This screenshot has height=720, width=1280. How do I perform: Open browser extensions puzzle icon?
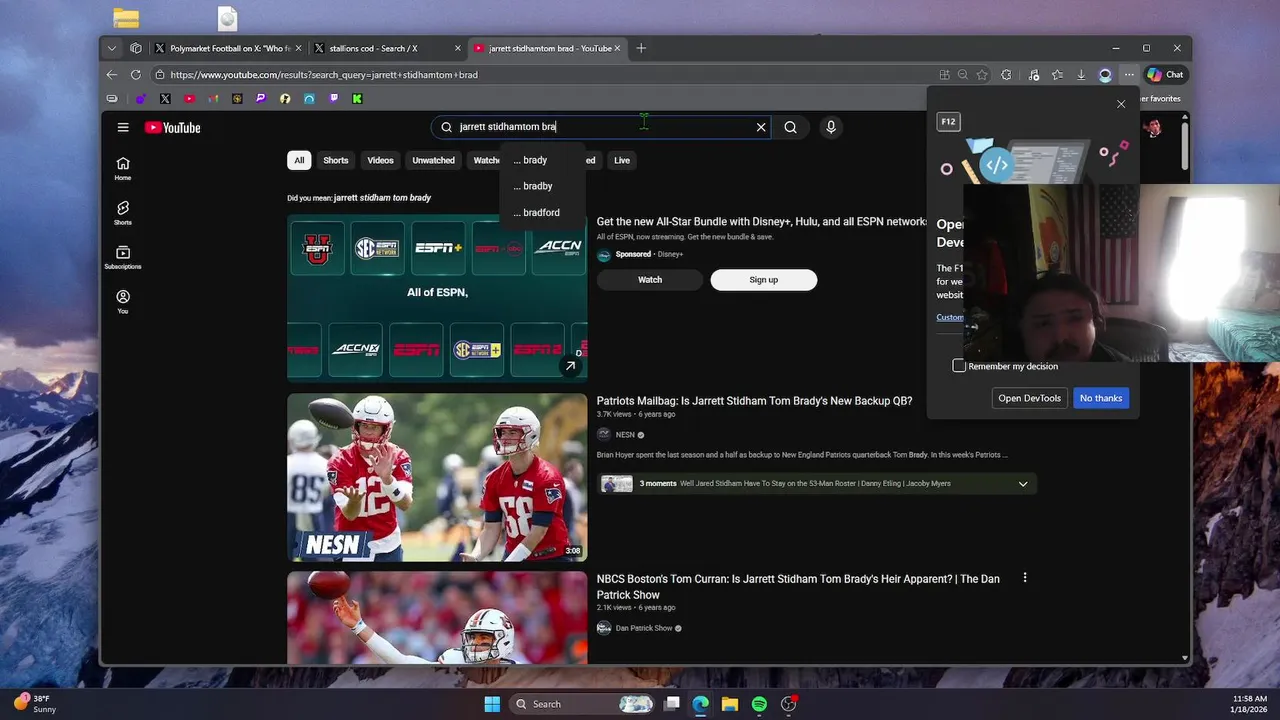(x=1006, y=74)
